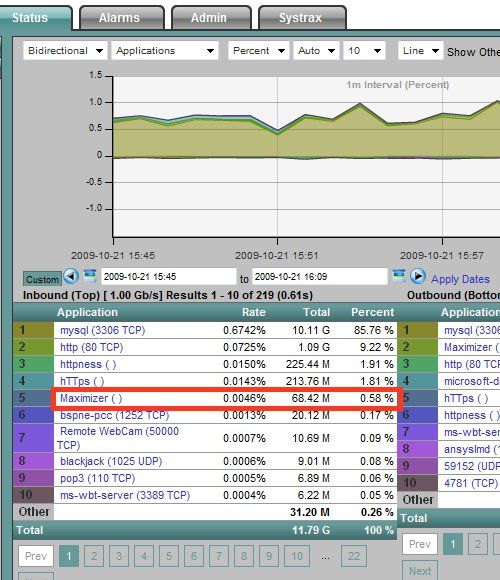Screen dimensions: 500x580
Task: Open 59152 (UDP) link in outbound table
Action: pos(472,466)
